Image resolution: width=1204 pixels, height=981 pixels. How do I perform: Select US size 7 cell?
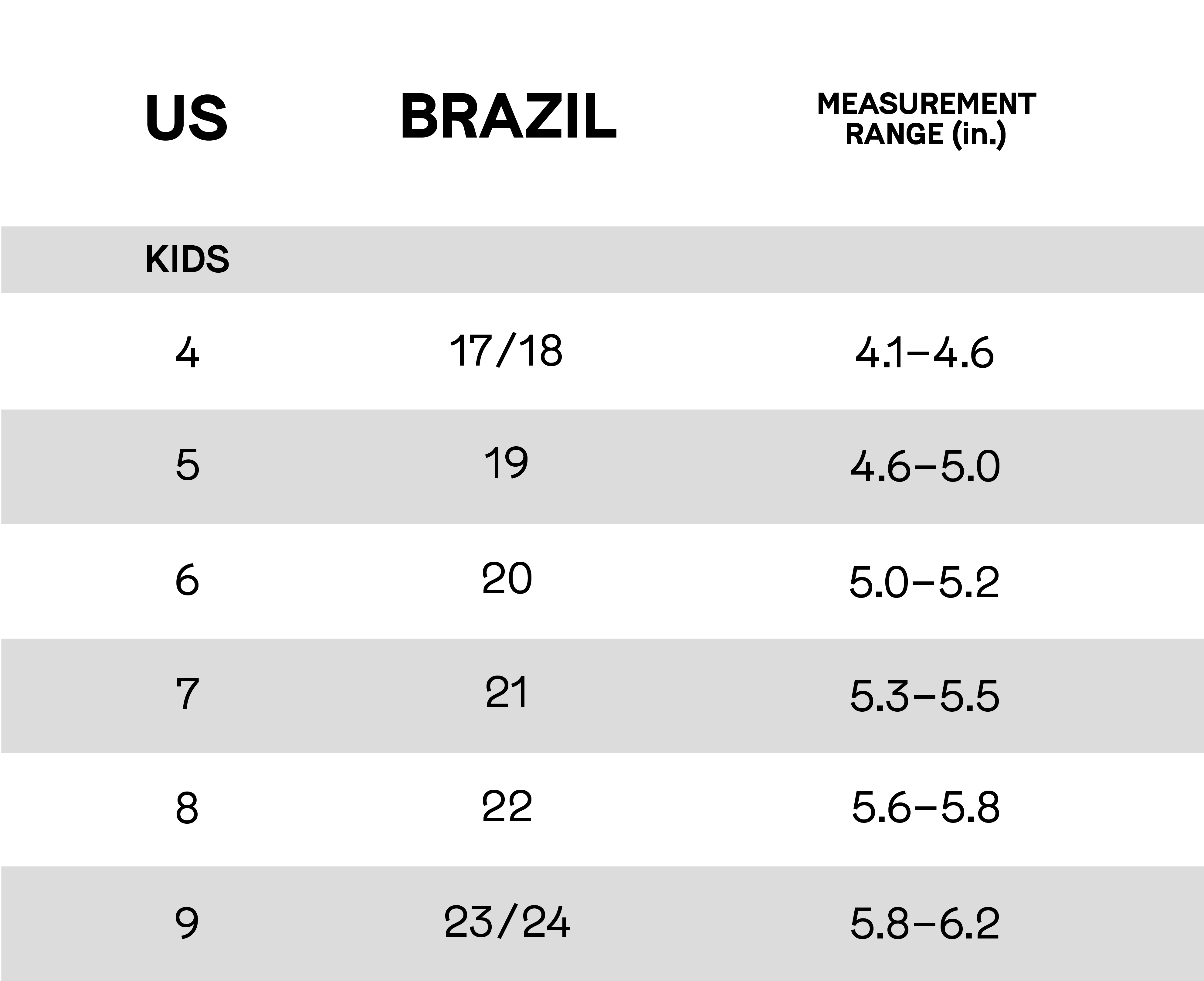[x=188, y=694]
